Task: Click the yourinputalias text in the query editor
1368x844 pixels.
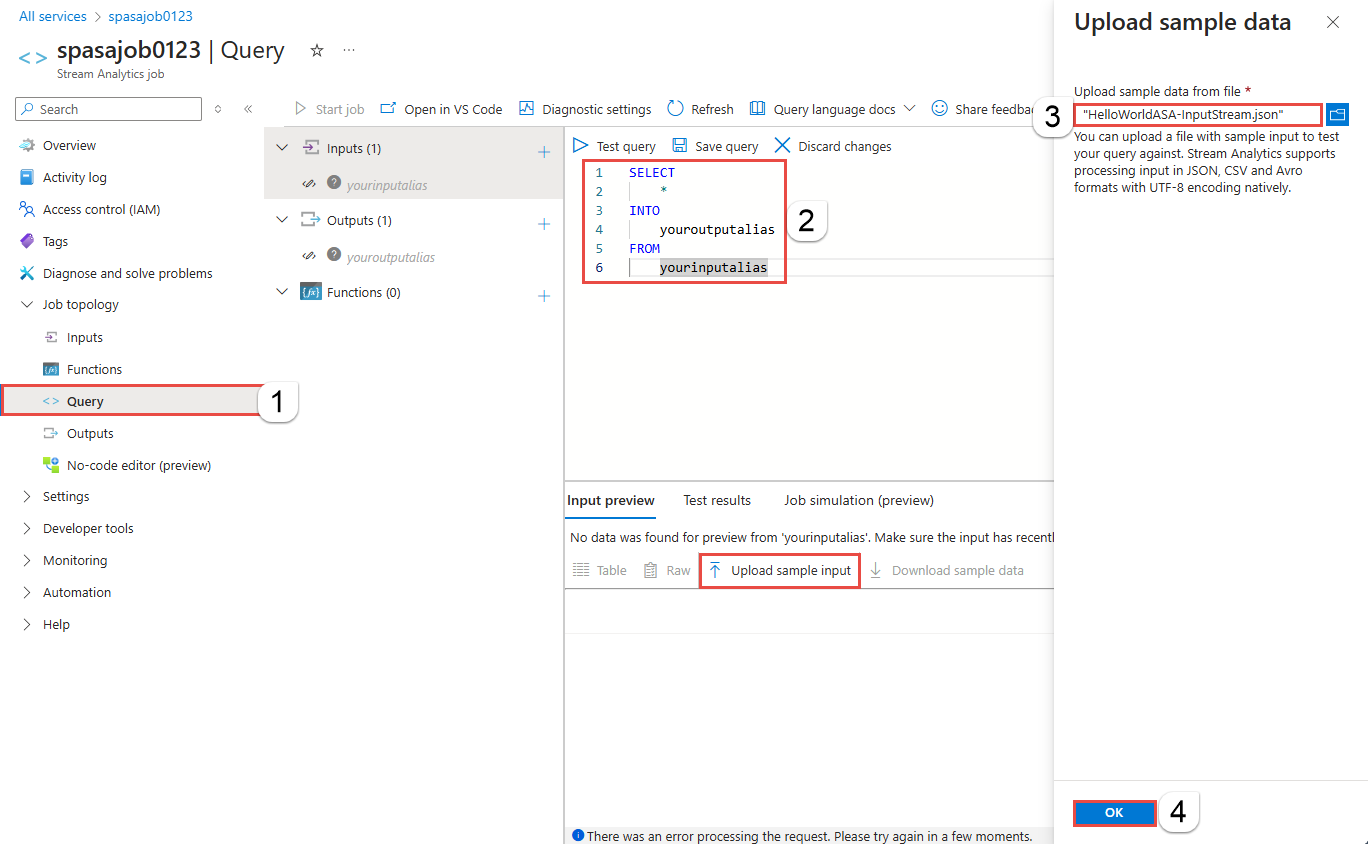Action: click(x=713, y=267)
